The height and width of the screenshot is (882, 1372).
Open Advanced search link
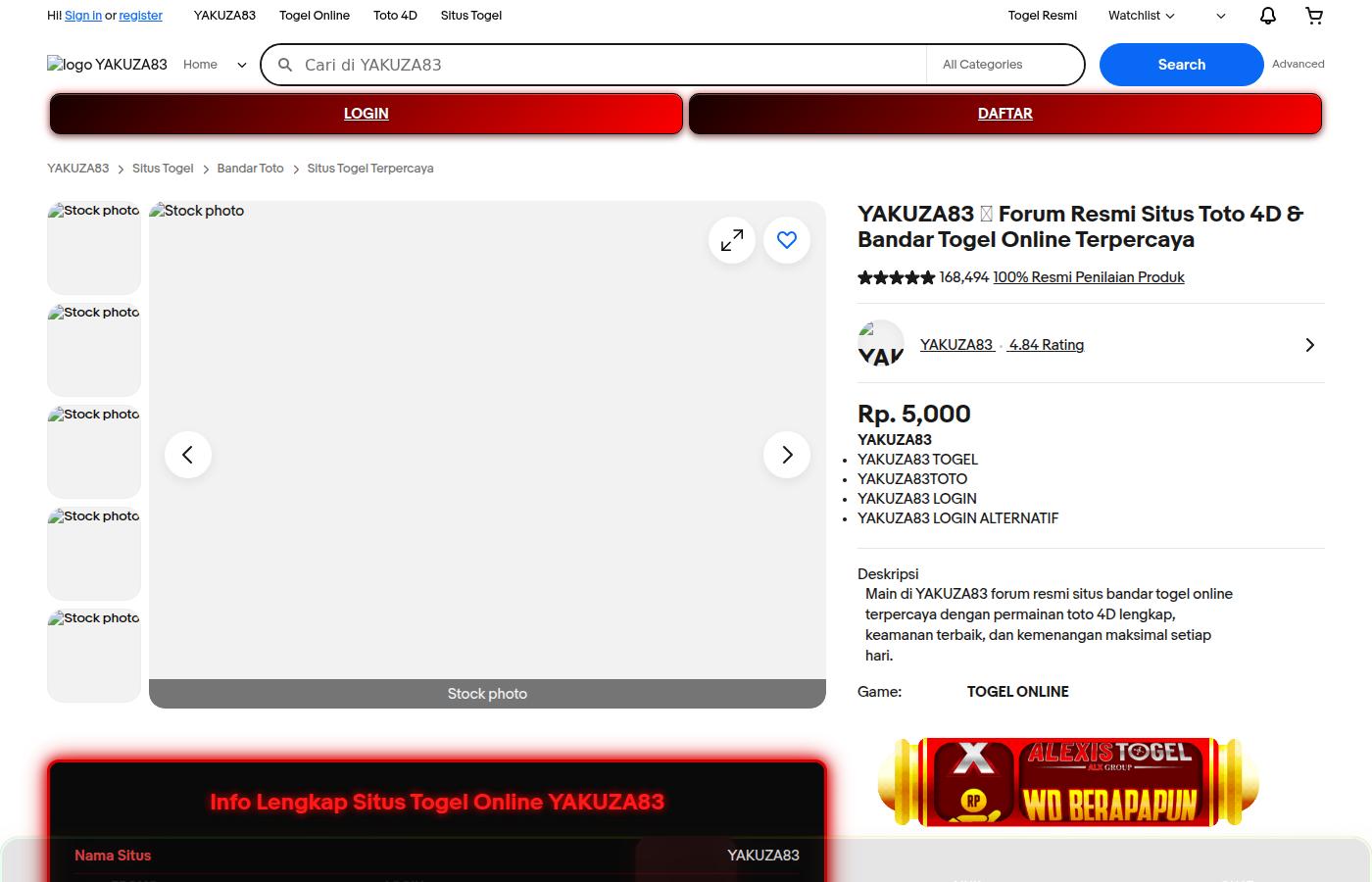pos(1298,64)
